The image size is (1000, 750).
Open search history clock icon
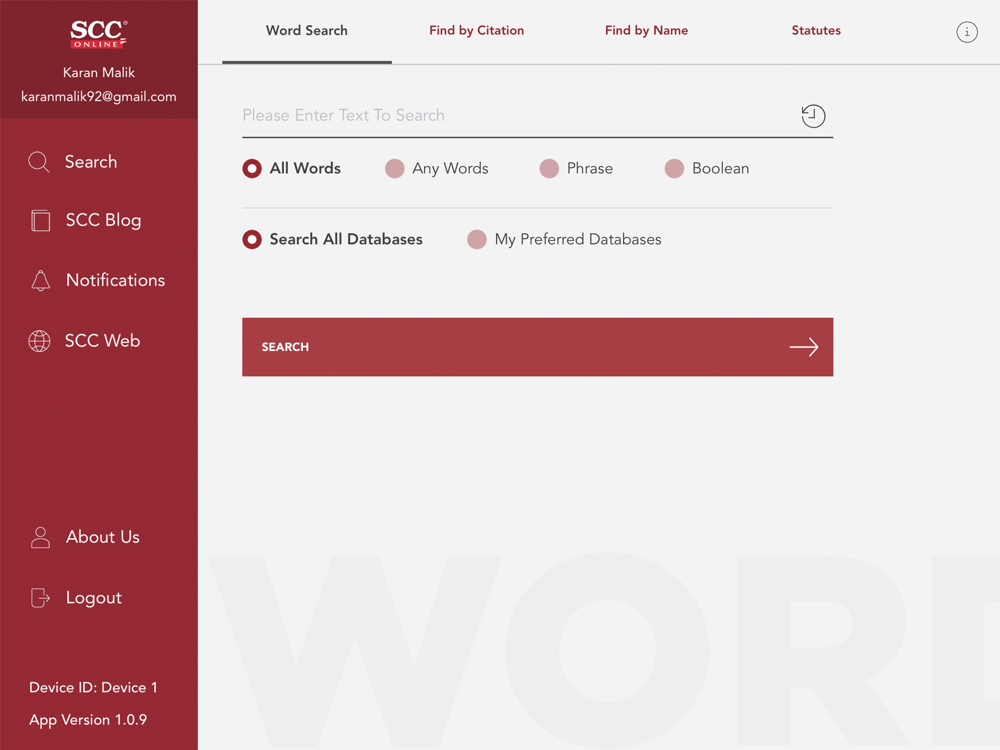pos(813,116)
